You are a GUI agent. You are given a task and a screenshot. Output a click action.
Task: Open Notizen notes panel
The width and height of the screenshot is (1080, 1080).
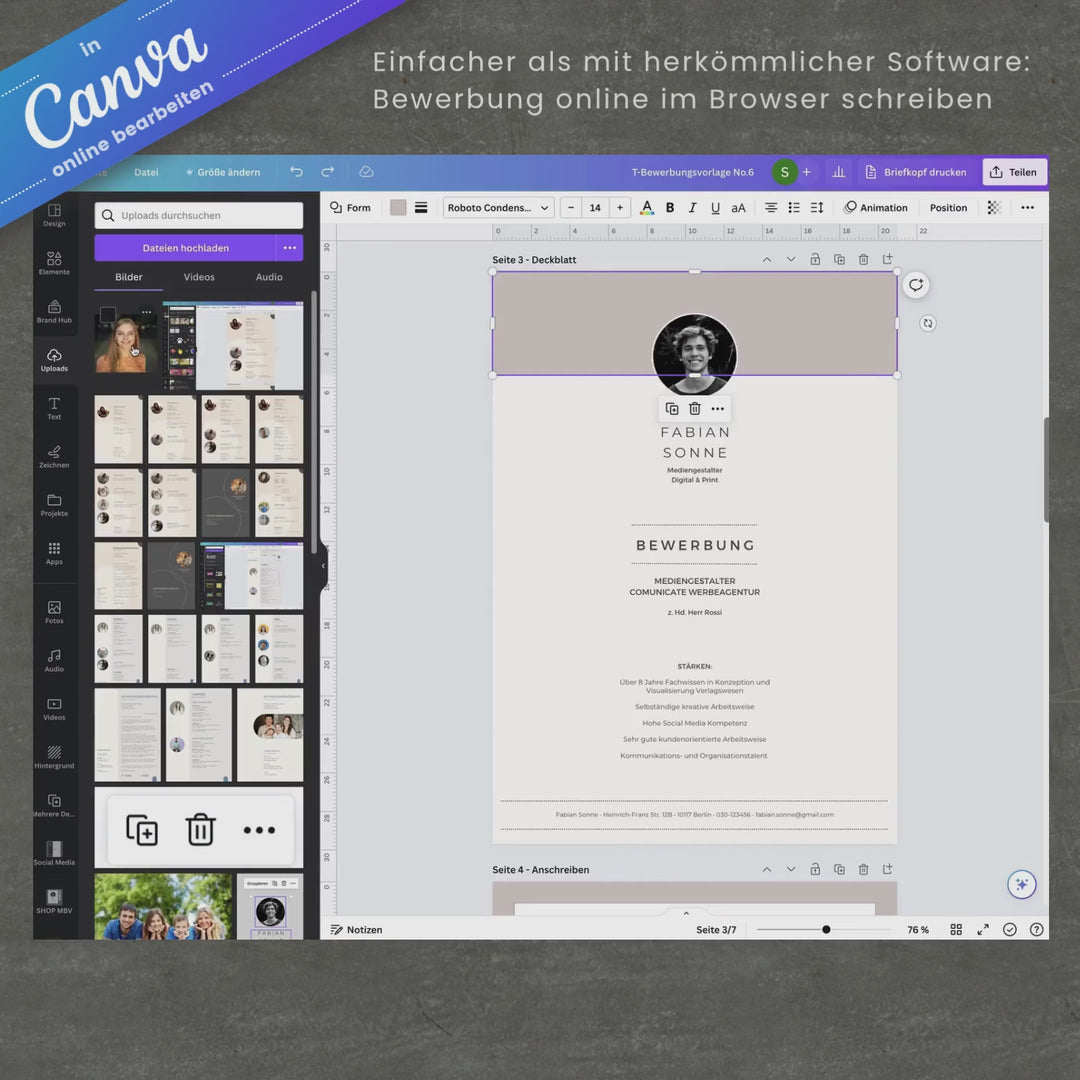(x=356, y=929)
